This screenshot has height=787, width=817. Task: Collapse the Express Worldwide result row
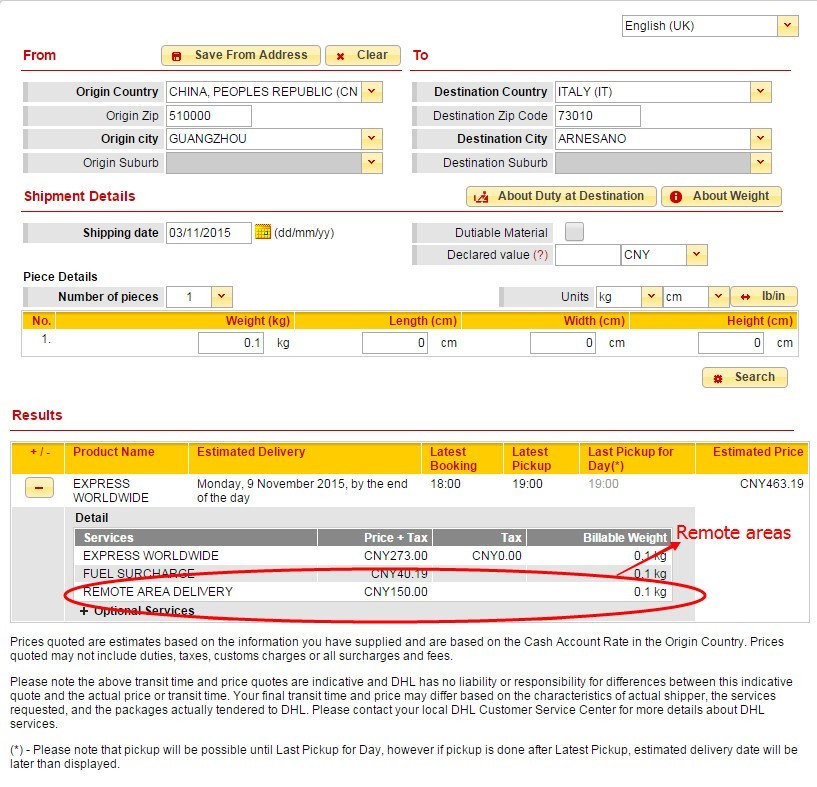39,489
